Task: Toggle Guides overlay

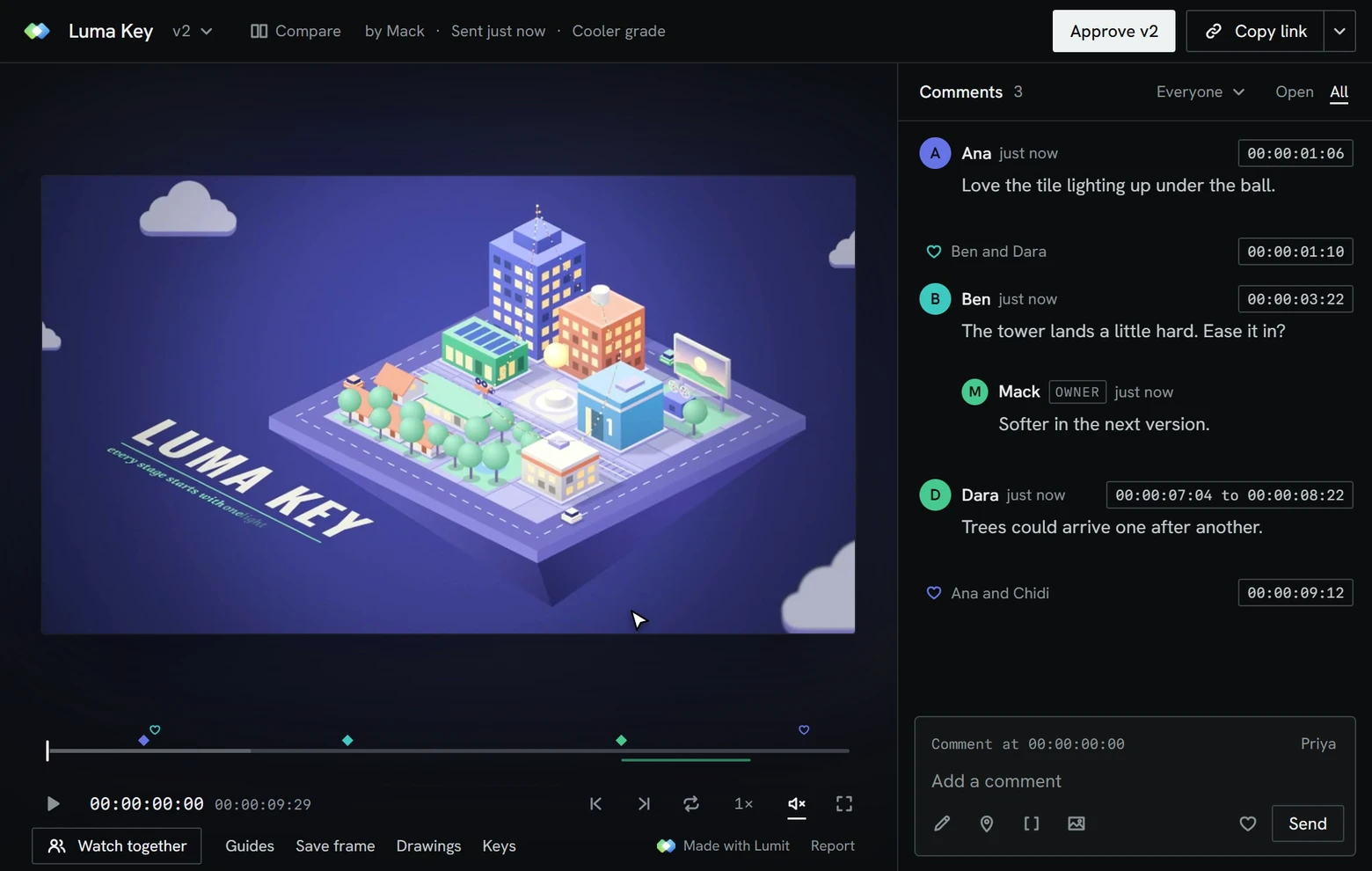Action: [250, 846]
